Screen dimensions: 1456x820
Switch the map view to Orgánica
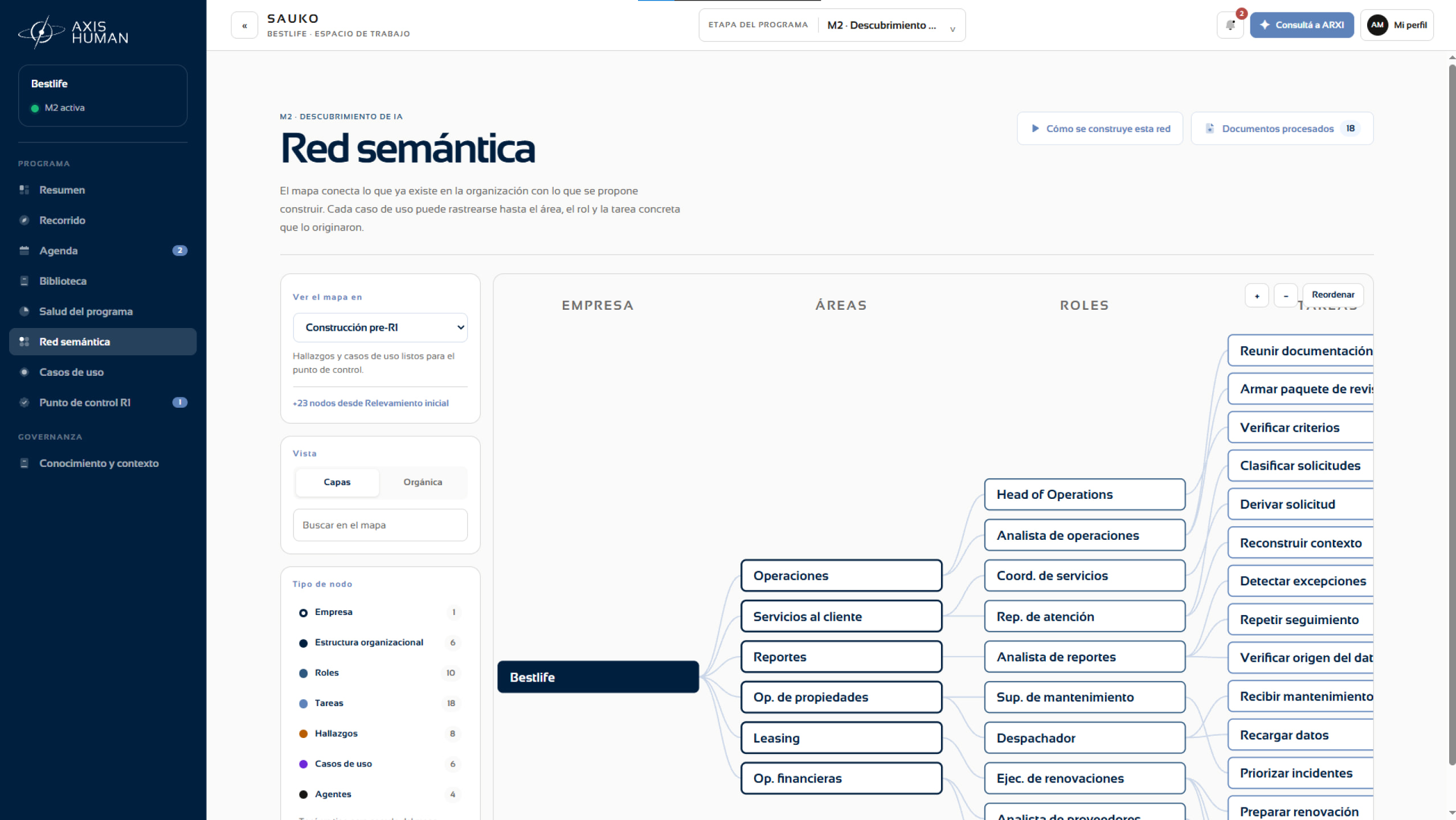click(x=423, y=482)
